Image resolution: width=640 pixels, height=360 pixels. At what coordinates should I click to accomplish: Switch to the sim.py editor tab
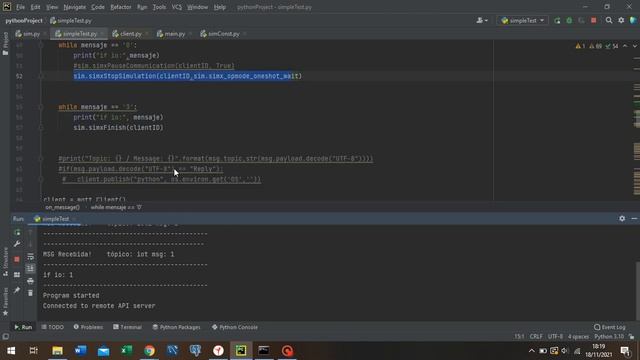(x=31, y=34)
